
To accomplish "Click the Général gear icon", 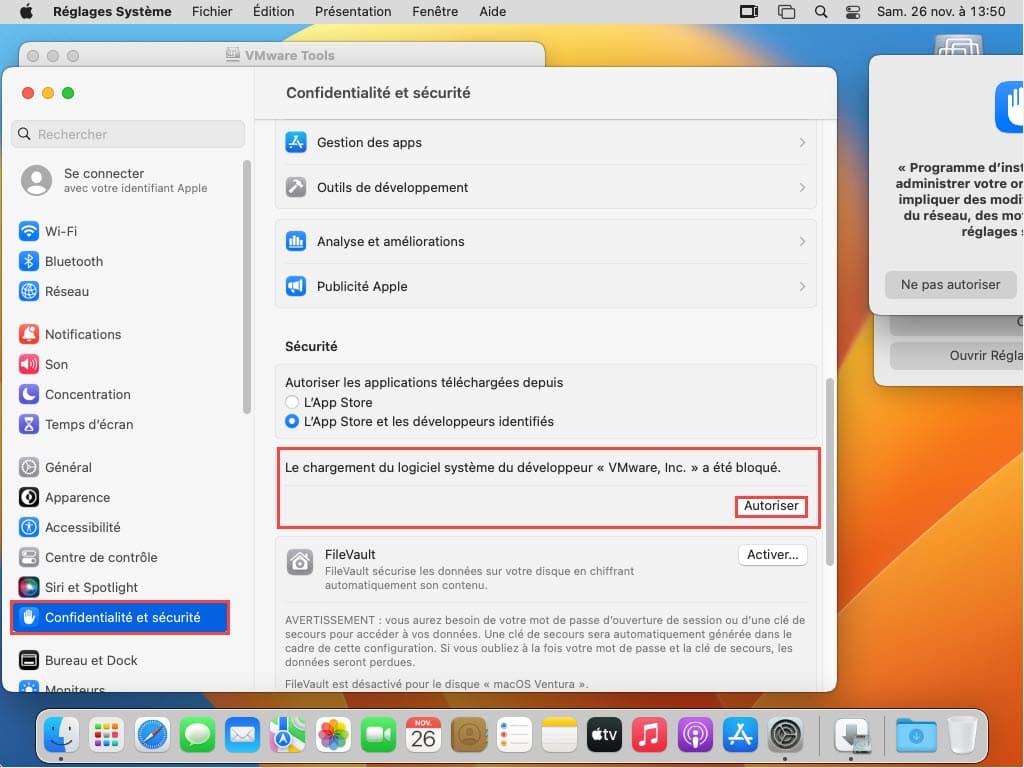I will coord(29,468).
